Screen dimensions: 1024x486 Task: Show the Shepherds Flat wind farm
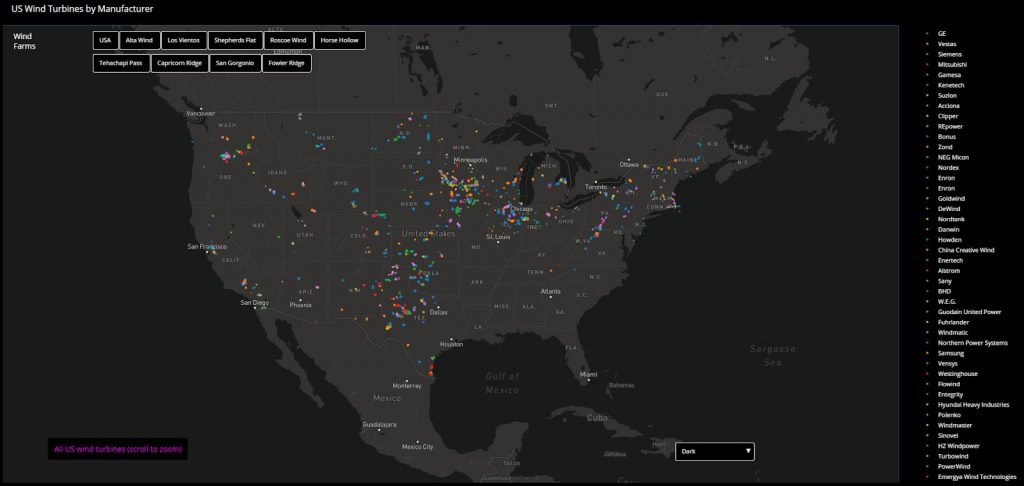(x=236, y=40)
